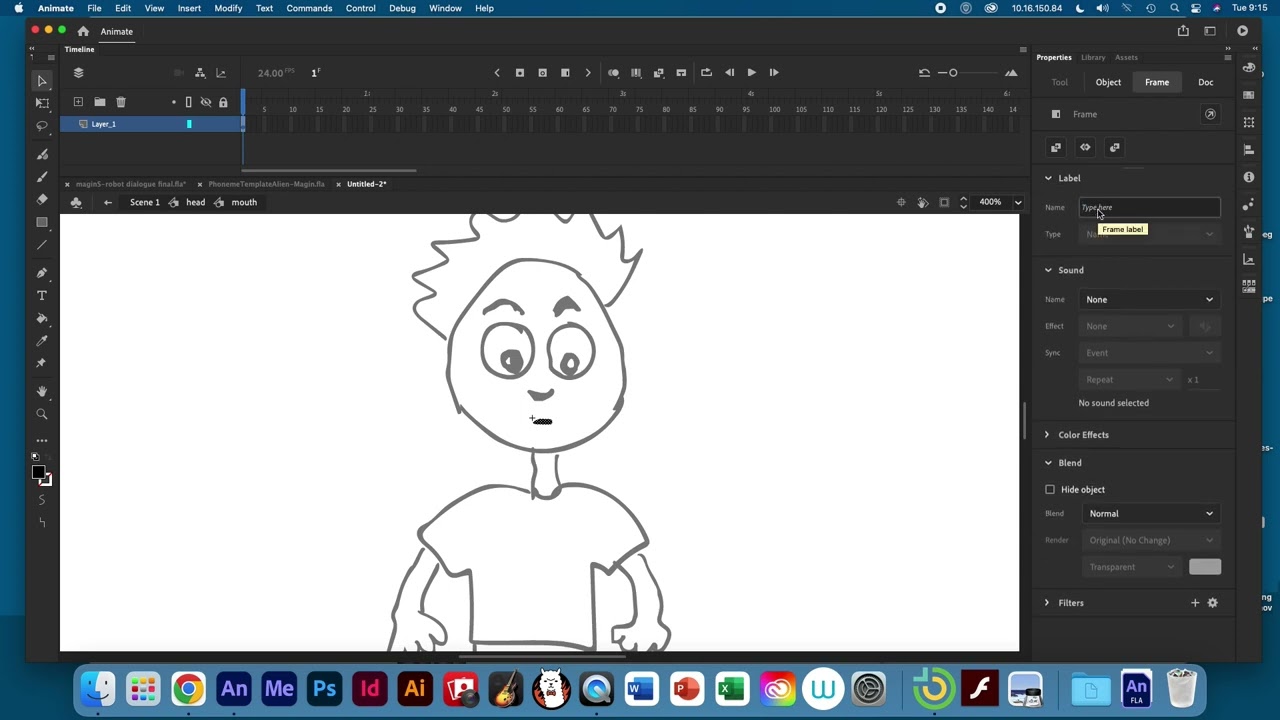Open the Modify menu
The width and height of the screenshot is (1280, 720).
click(x=228, y=8)
